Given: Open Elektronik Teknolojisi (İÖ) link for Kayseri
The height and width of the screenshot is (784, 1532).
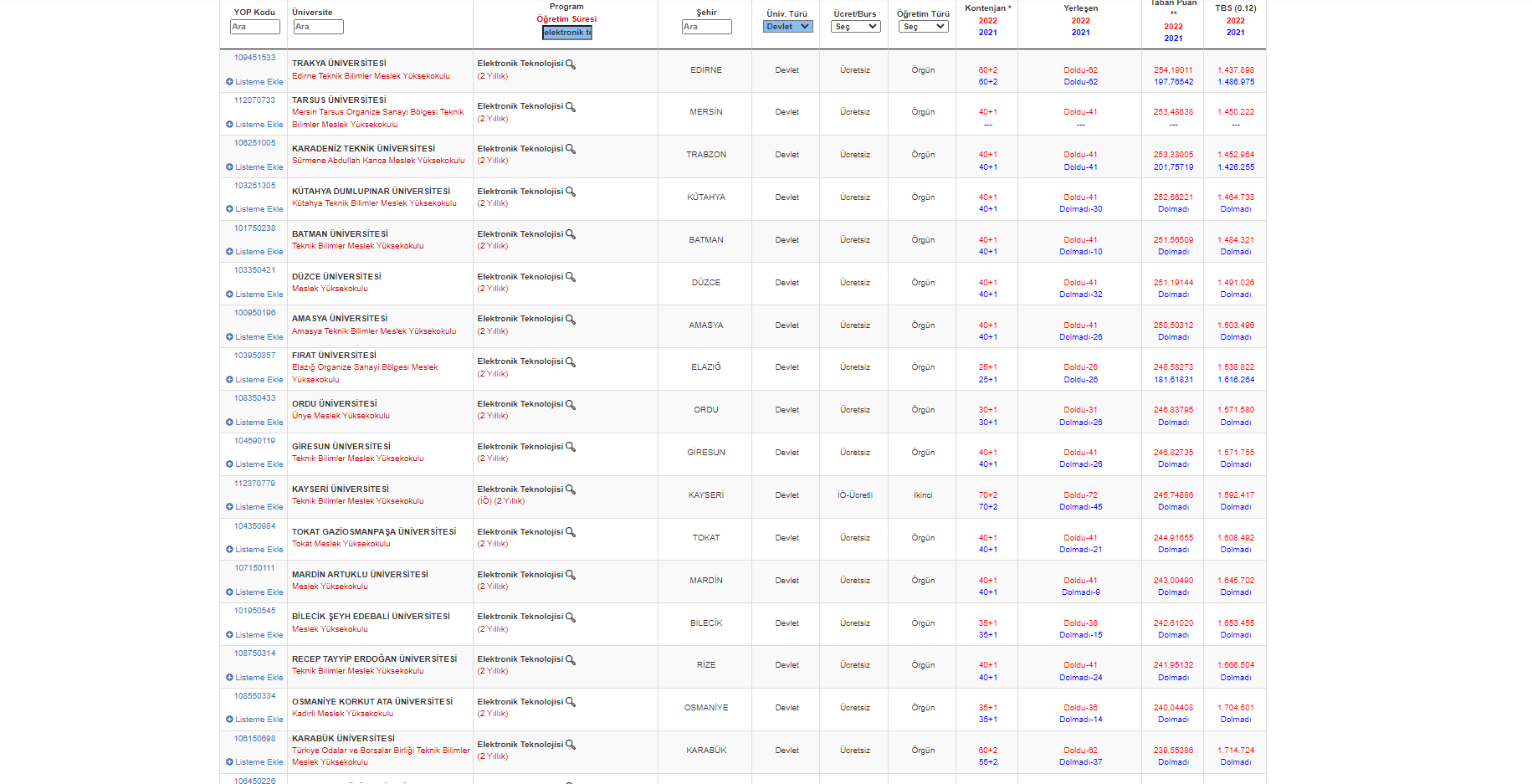Looking at the screenshot, I should click(520, 489).
